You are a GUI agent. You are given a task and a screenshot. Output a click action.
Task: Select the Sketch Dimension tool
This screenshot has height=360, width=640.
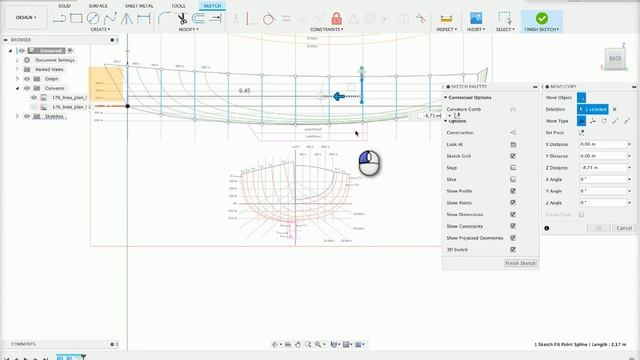click(x=144, y=18)
